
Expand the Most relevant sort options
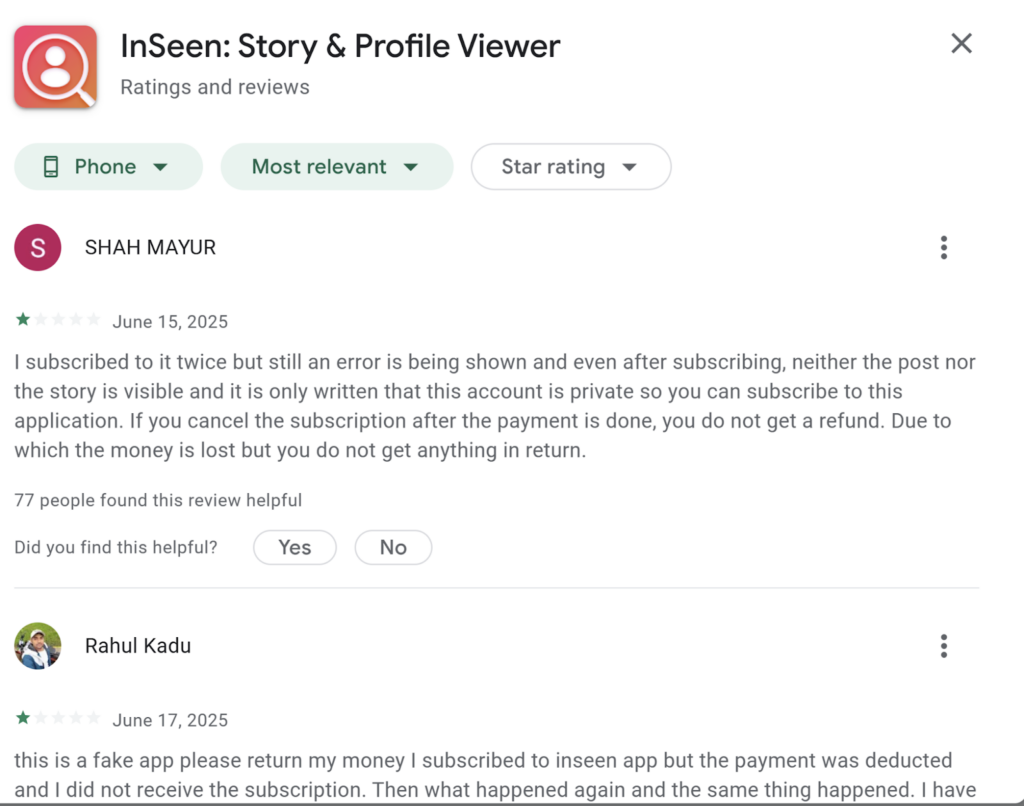pos(337,166)
